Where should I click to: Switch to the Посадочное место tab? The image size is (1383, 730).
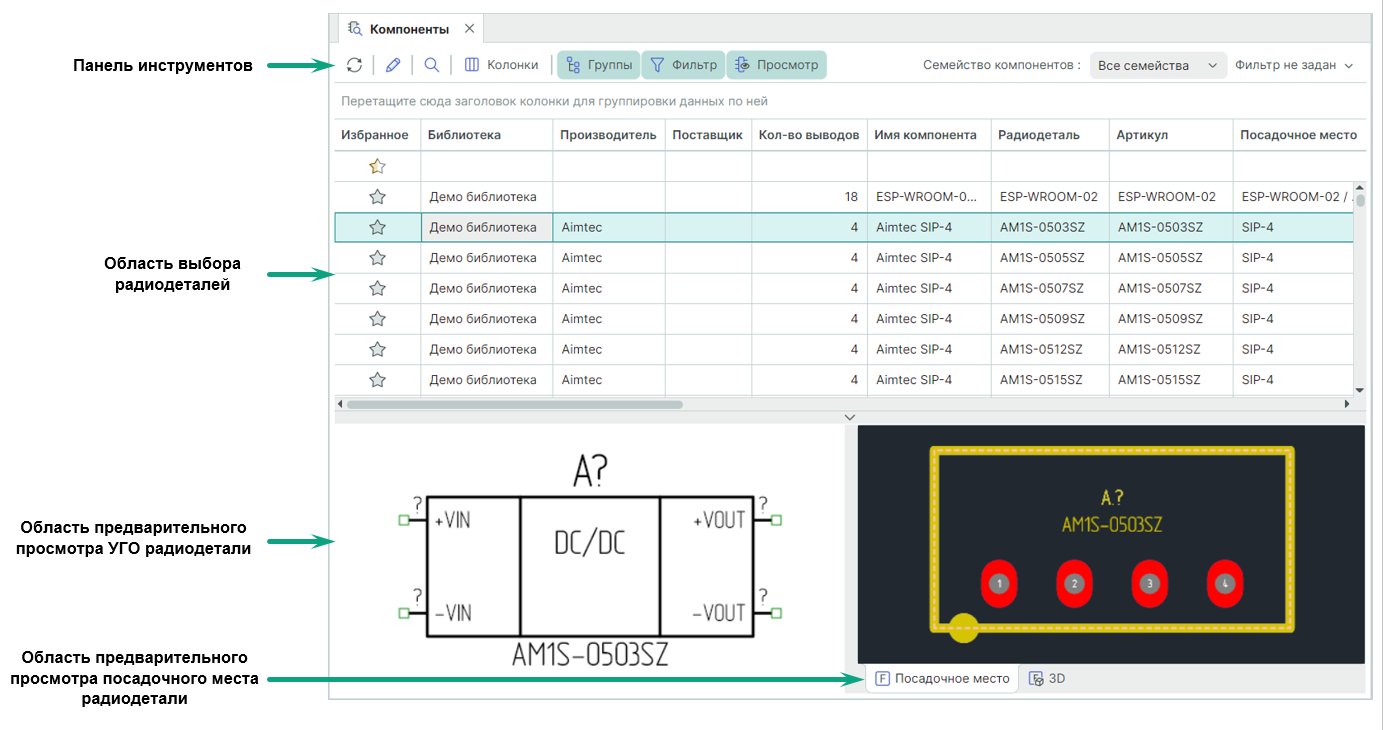pyautogui.click(x=942, y=678)
